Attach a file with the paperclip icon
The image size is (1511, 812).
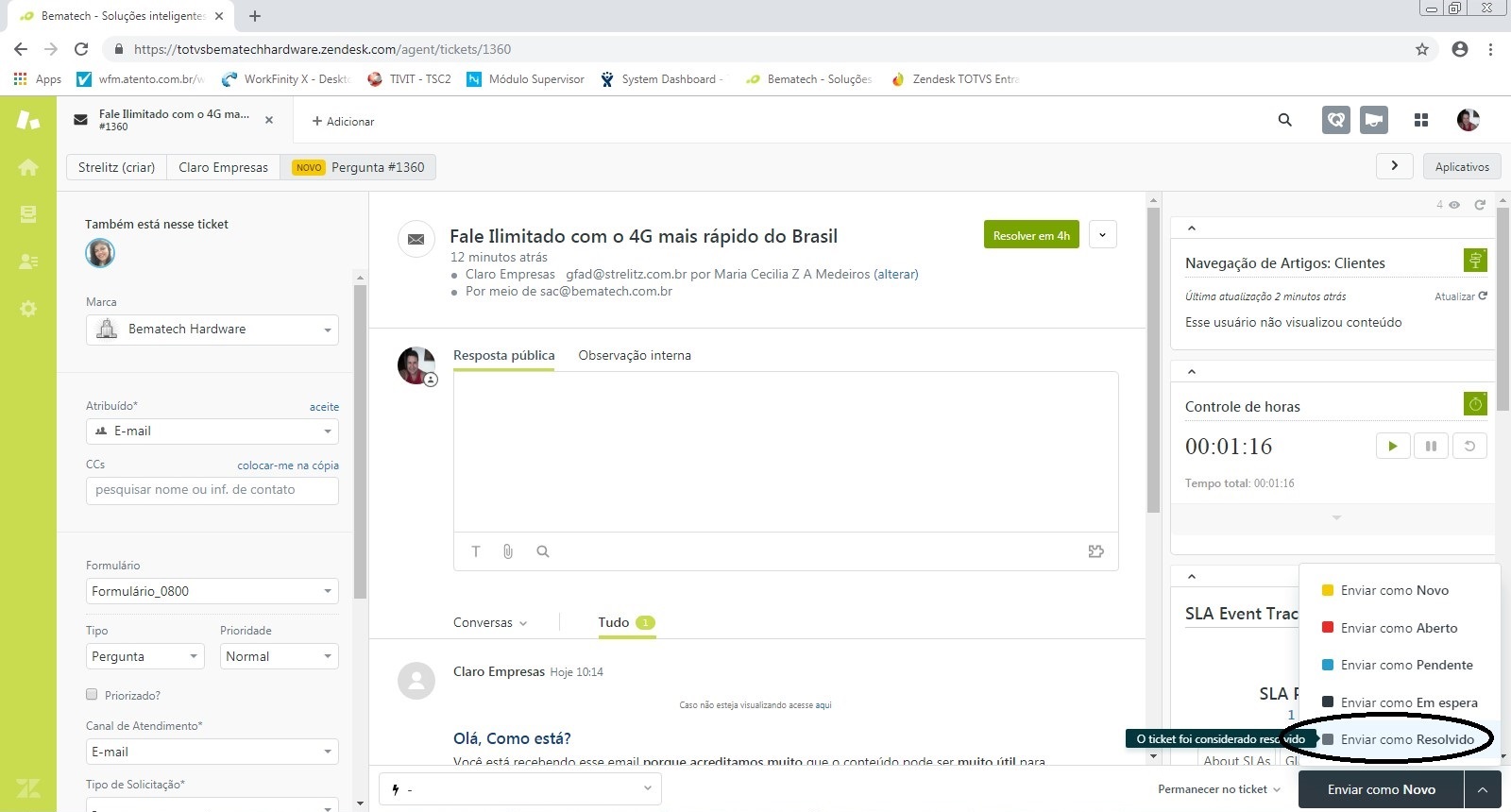508,551
